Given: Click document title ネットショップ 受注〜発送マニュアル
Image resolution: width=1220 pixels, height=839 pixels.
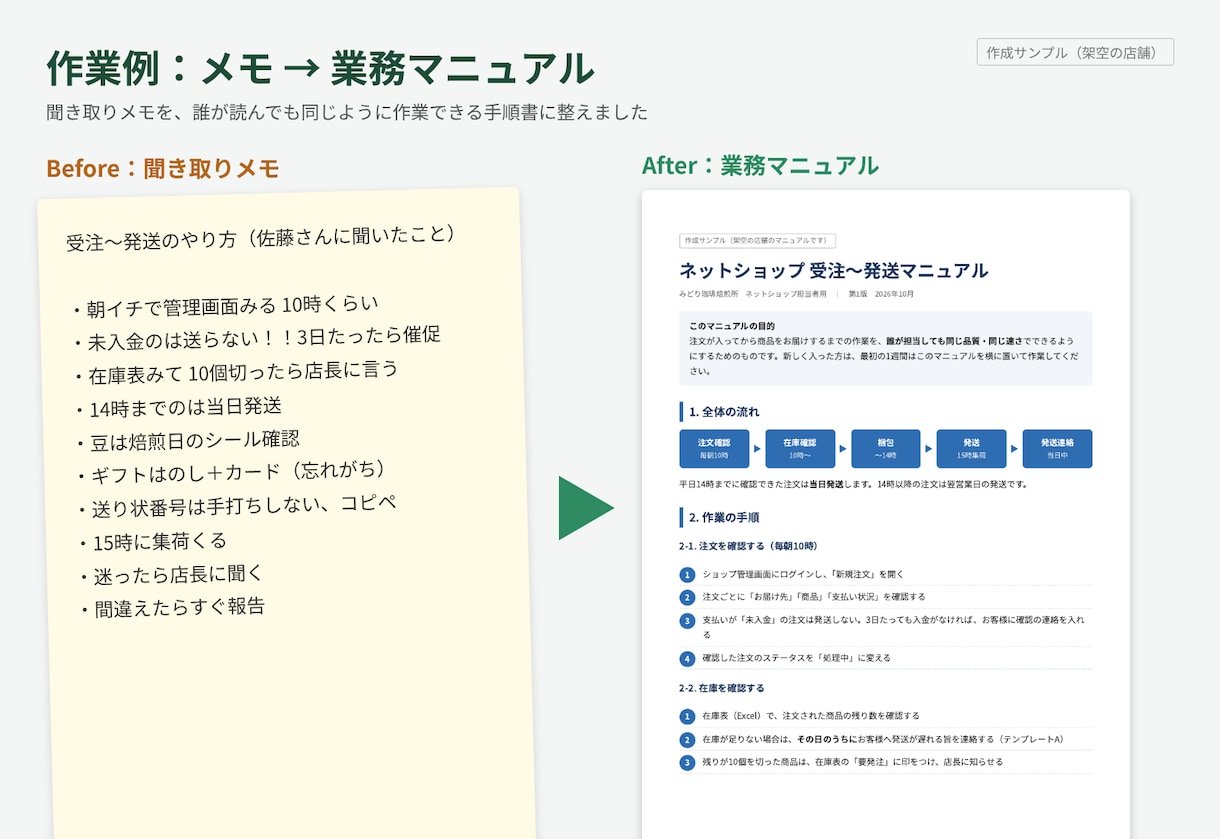Looking at the screenshot, I should point(833,271).
